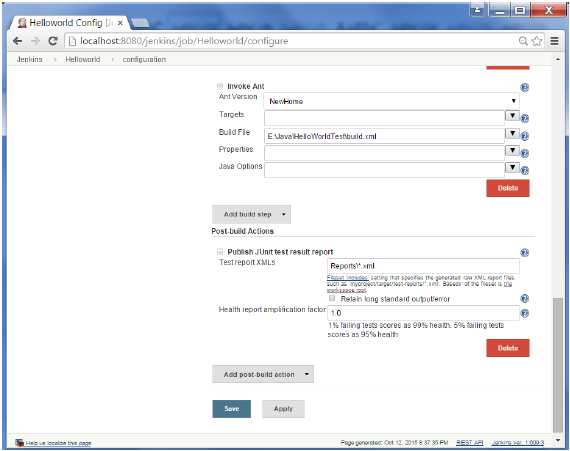Click help icon for Publish JUnit report
570x451 pixels.
524,253
